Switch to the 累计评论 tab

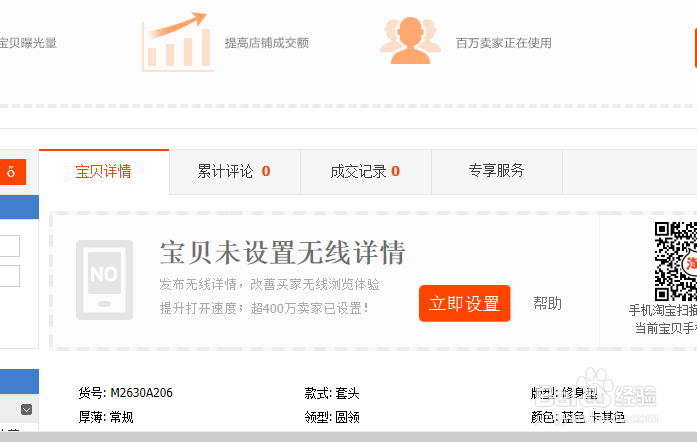tap(235, 172)
